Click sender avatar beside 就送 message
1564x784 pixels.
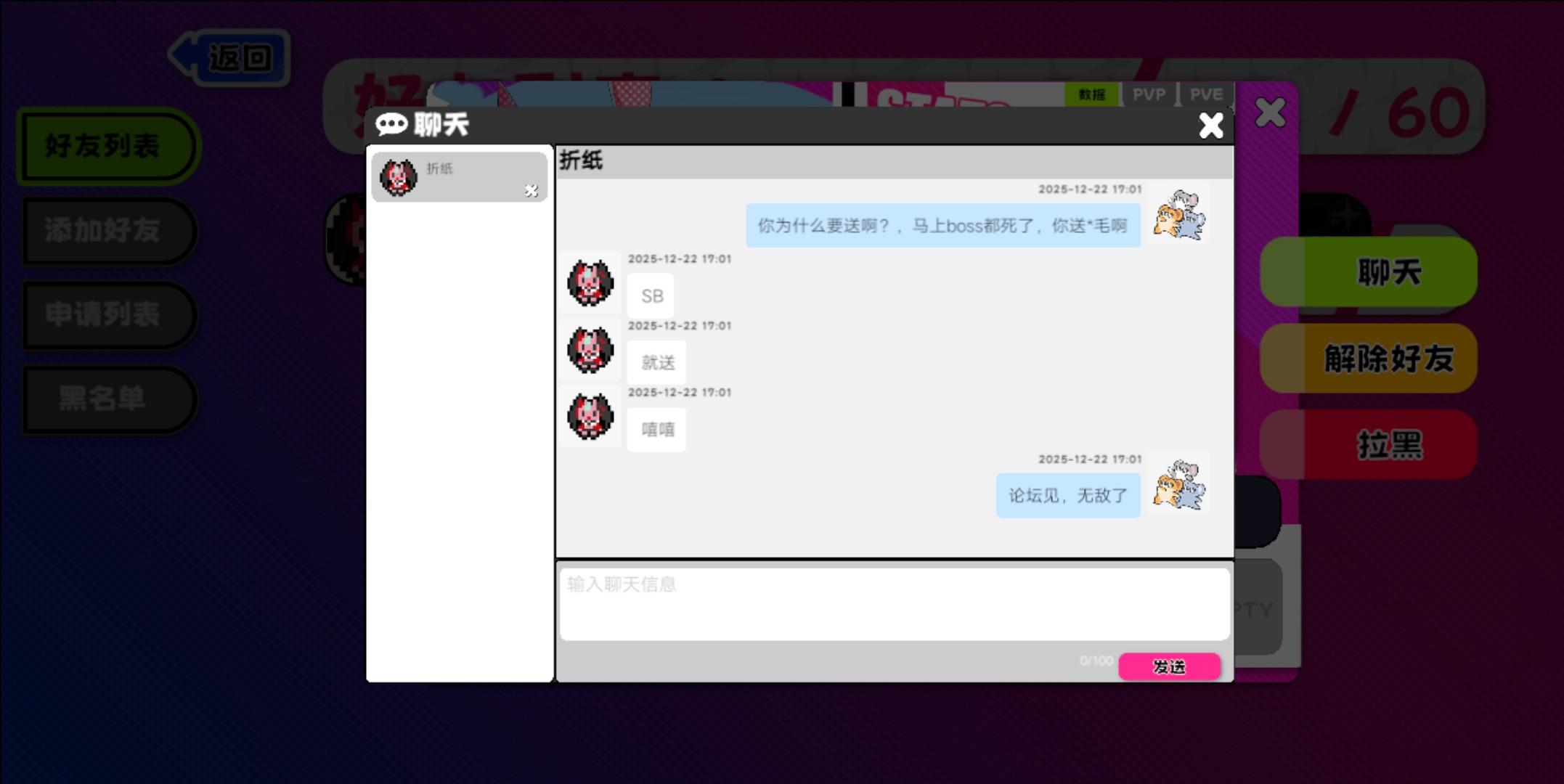tap(590, 349)
